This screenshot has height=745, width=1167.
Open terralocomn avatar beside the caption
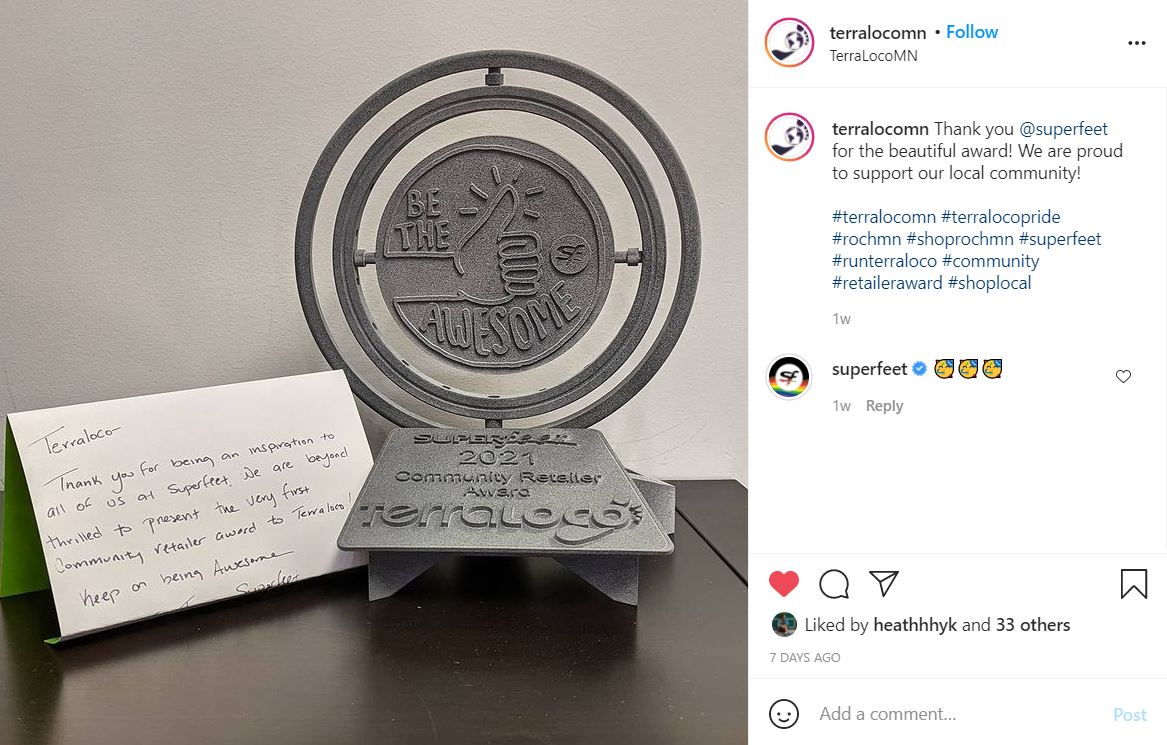tap(790, 137)
